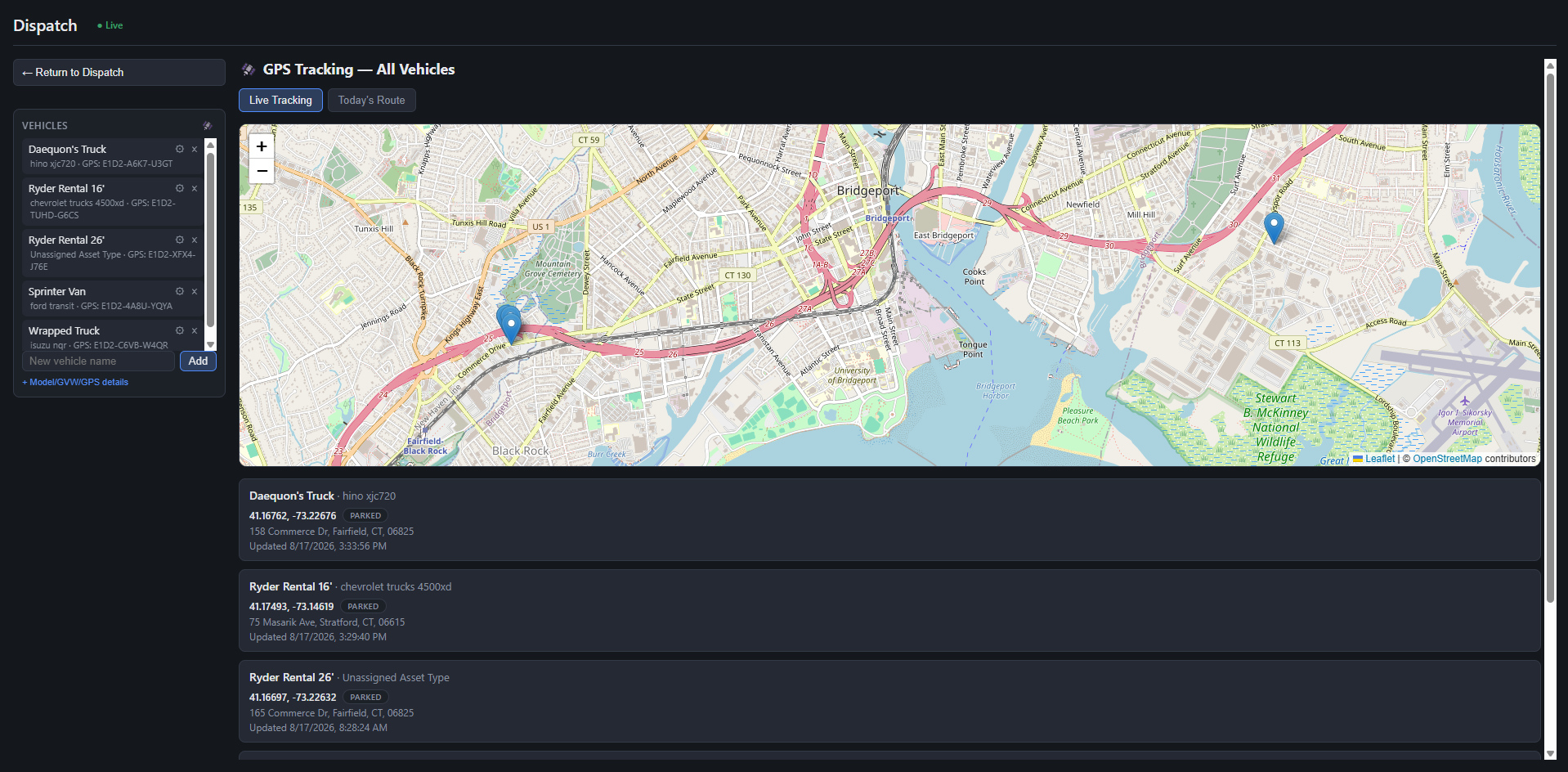Click the Live status indicator
Screen dimensions: 1568x772
click(x=110, y=25)
